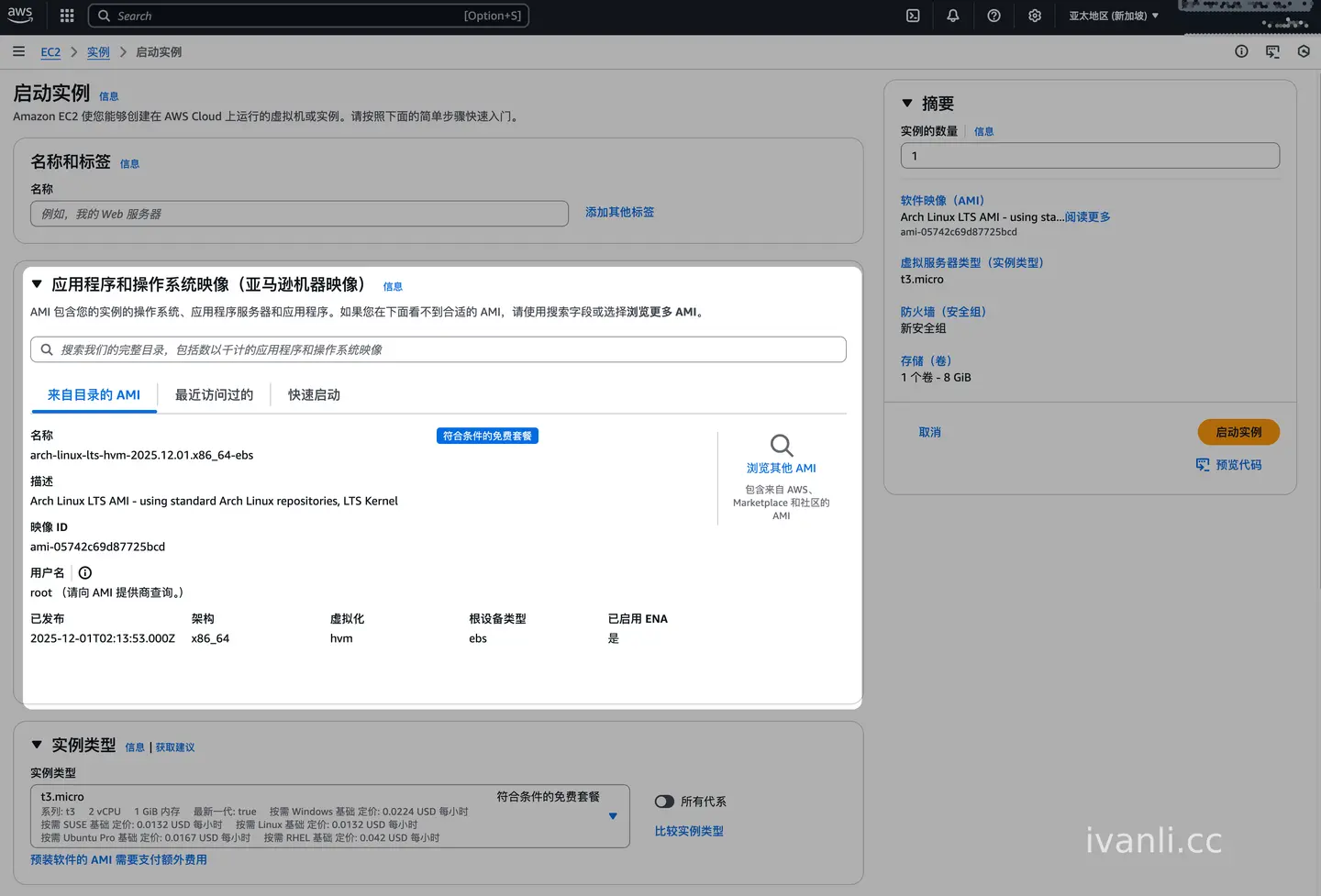
Task: Open the AWS services grid menu
Action: 67,16
